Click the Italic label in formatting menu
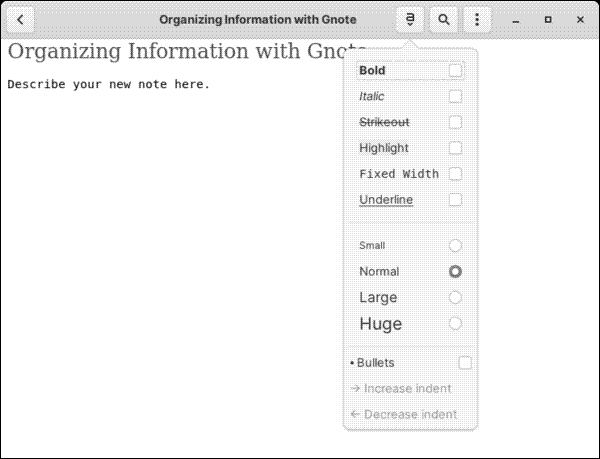 (x=371, y=96)
